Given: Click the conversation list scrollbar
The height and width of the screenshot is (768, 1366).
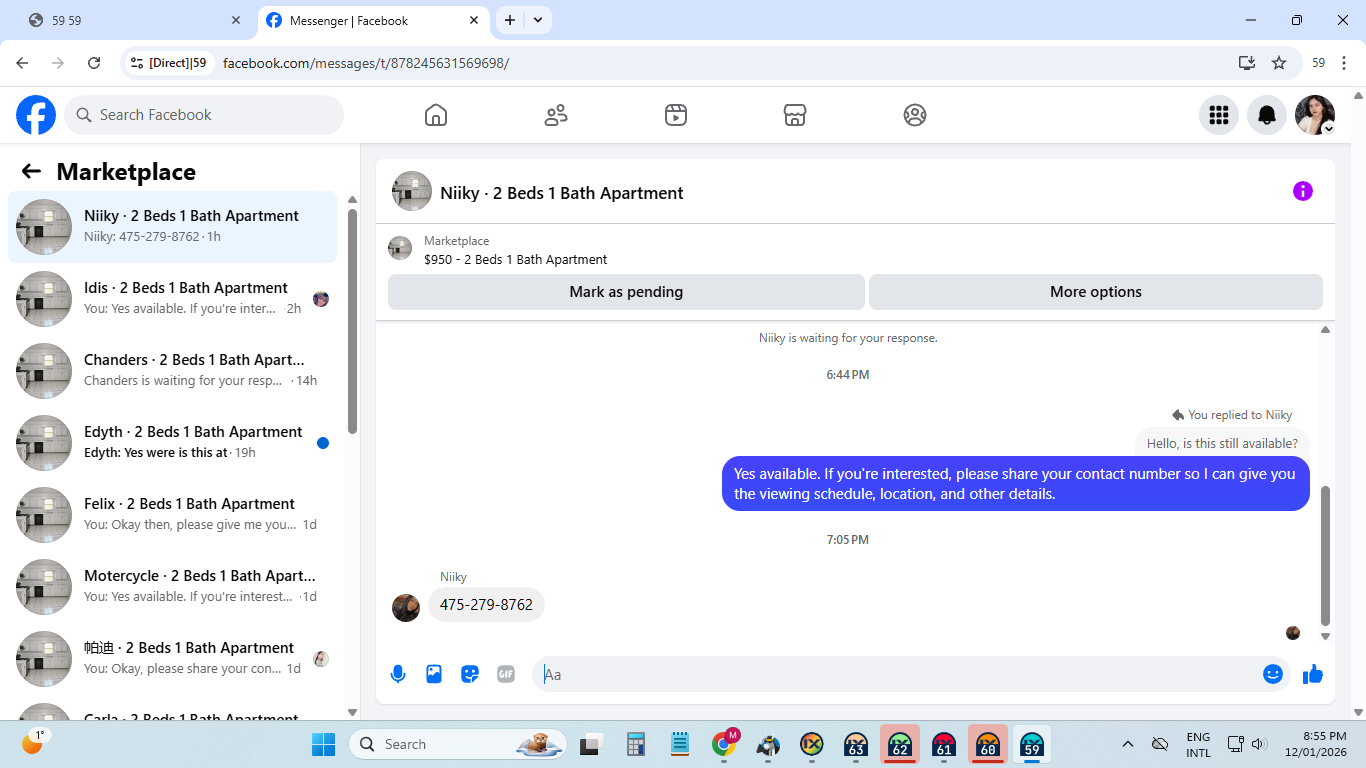Looking at the screenshot, I should 352,320.
